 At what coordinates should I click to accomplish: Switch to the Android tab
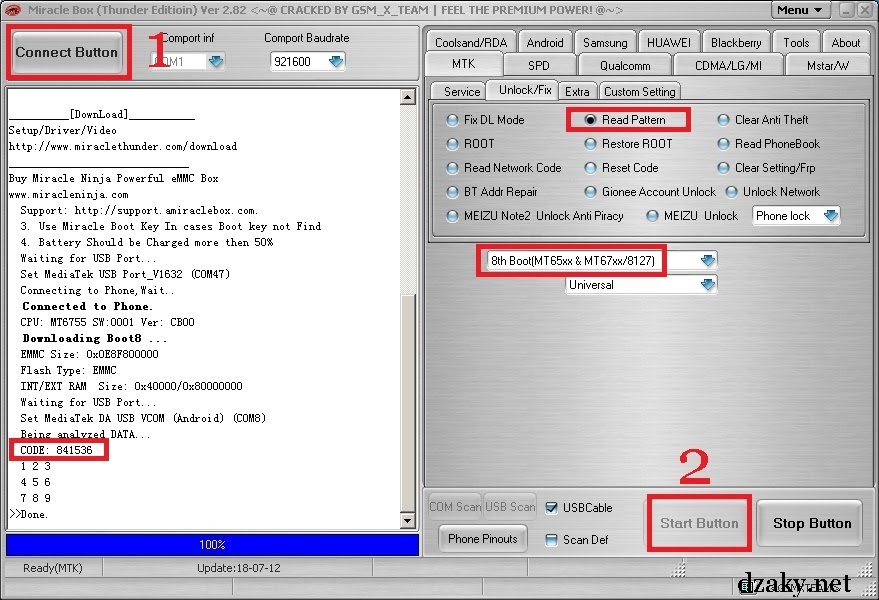click(545, 43)
